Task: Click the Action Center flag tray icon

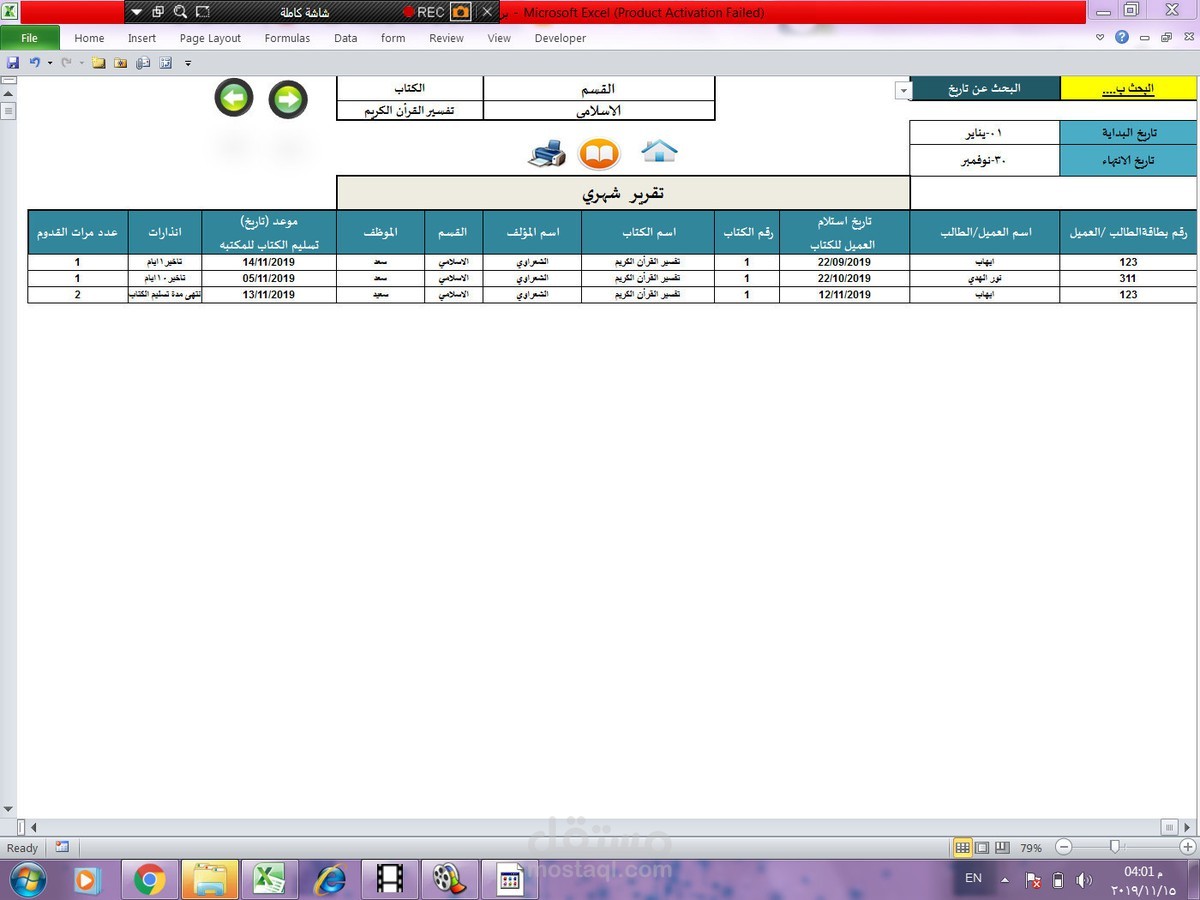Action: 1034,880
